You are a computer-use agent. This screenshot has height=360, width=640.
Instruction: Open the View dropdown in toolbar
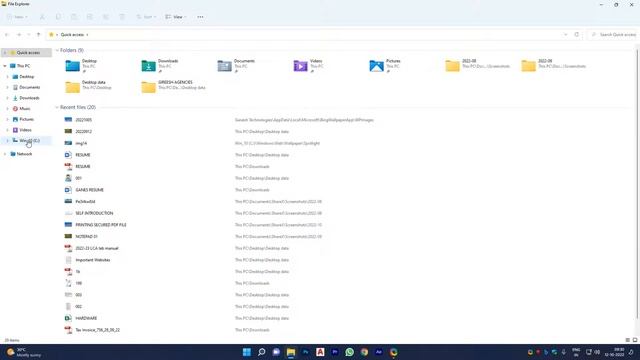click(176, 17)
